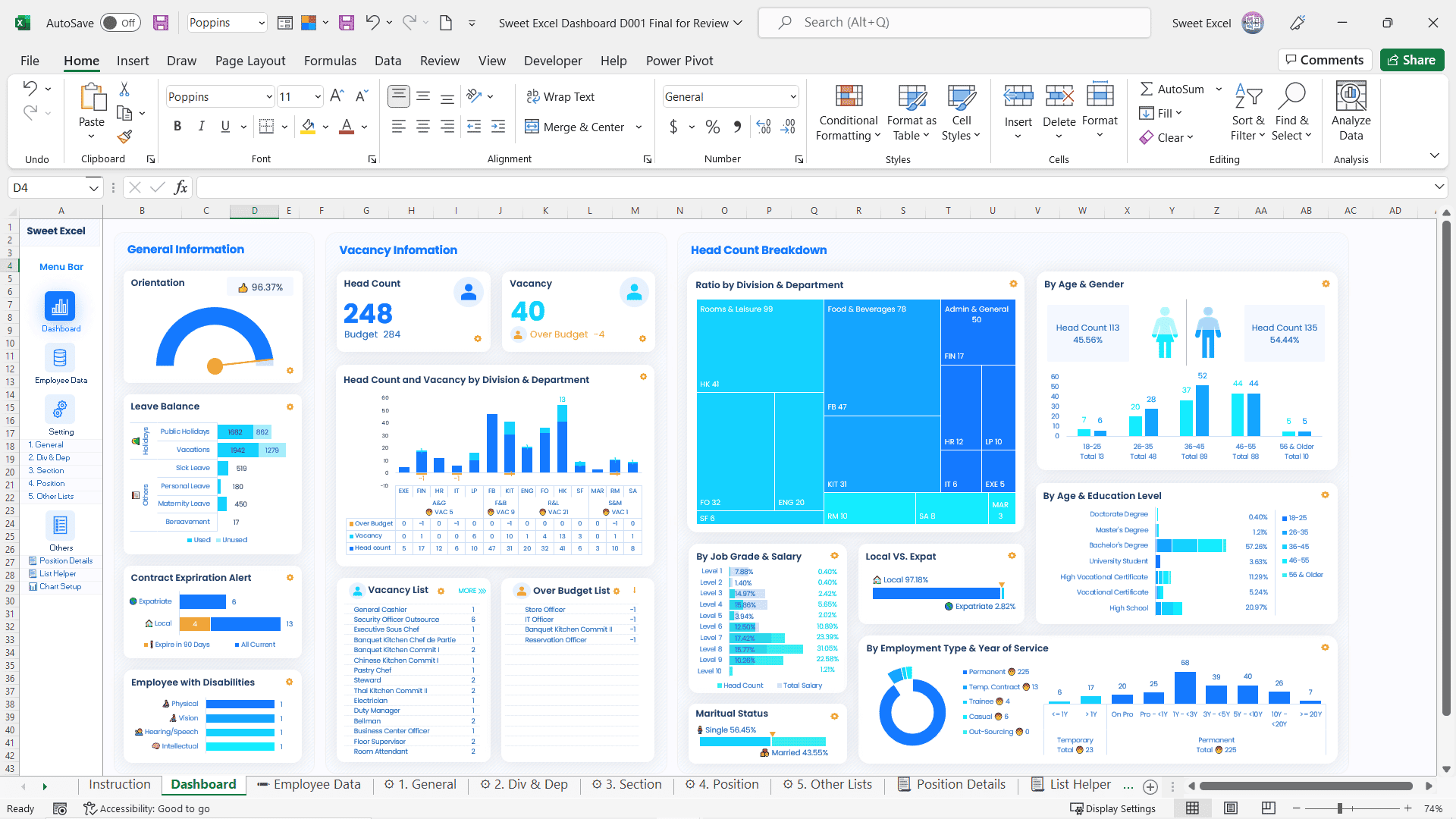The image size is (1456, 819).
Task: Open Conditional Formatting
Action: point(849,112)
